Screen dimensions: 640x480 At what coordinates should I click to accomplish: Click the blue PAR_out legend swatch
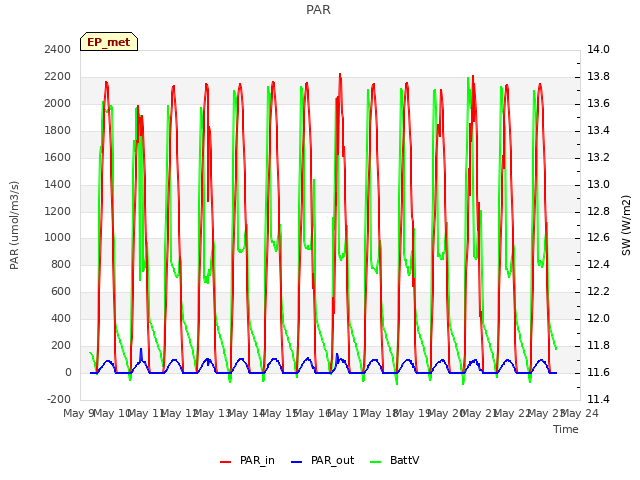click(x=296, y=462)
